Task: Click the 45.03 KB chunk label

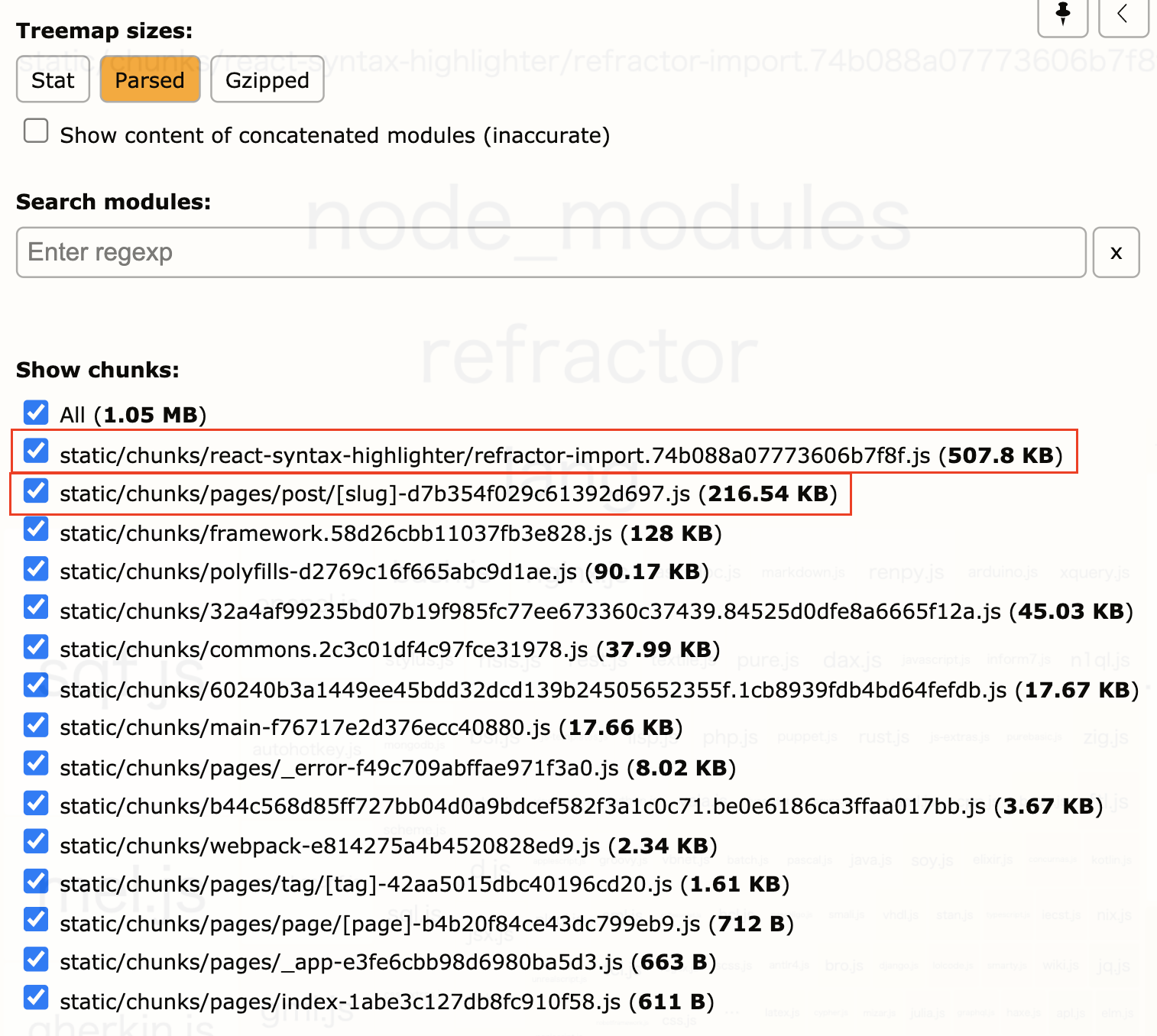Action: [x=596, y=612]
